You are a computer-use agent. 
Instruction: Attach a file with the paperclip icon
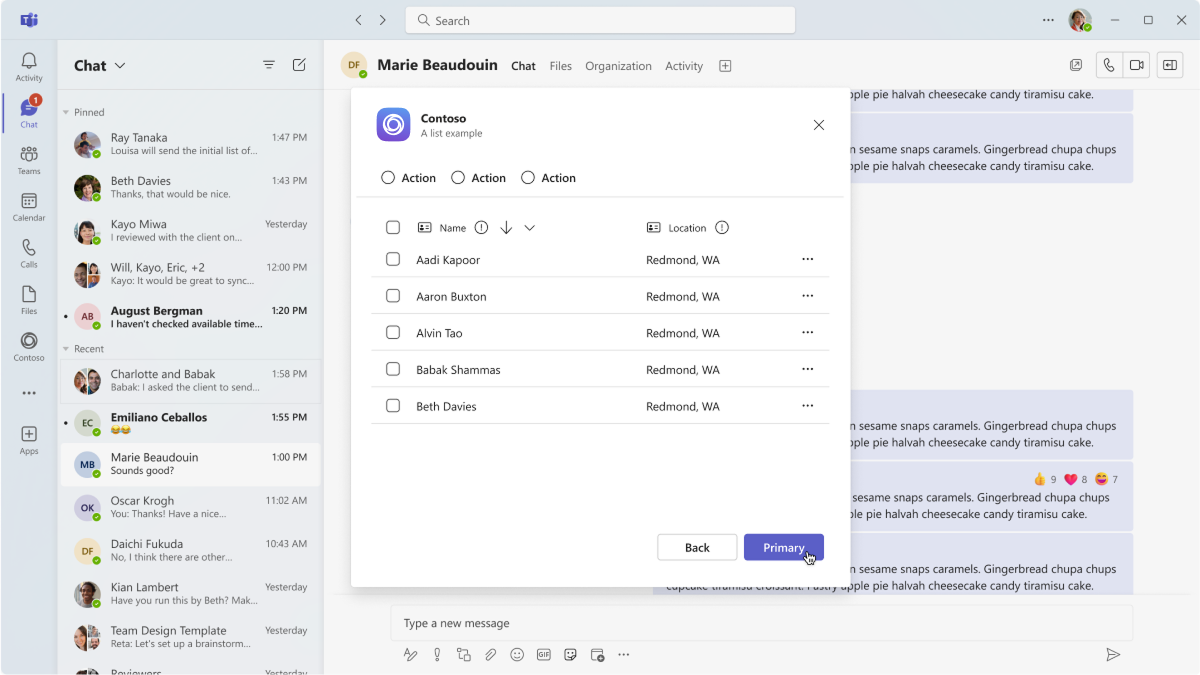click(490, 655)
